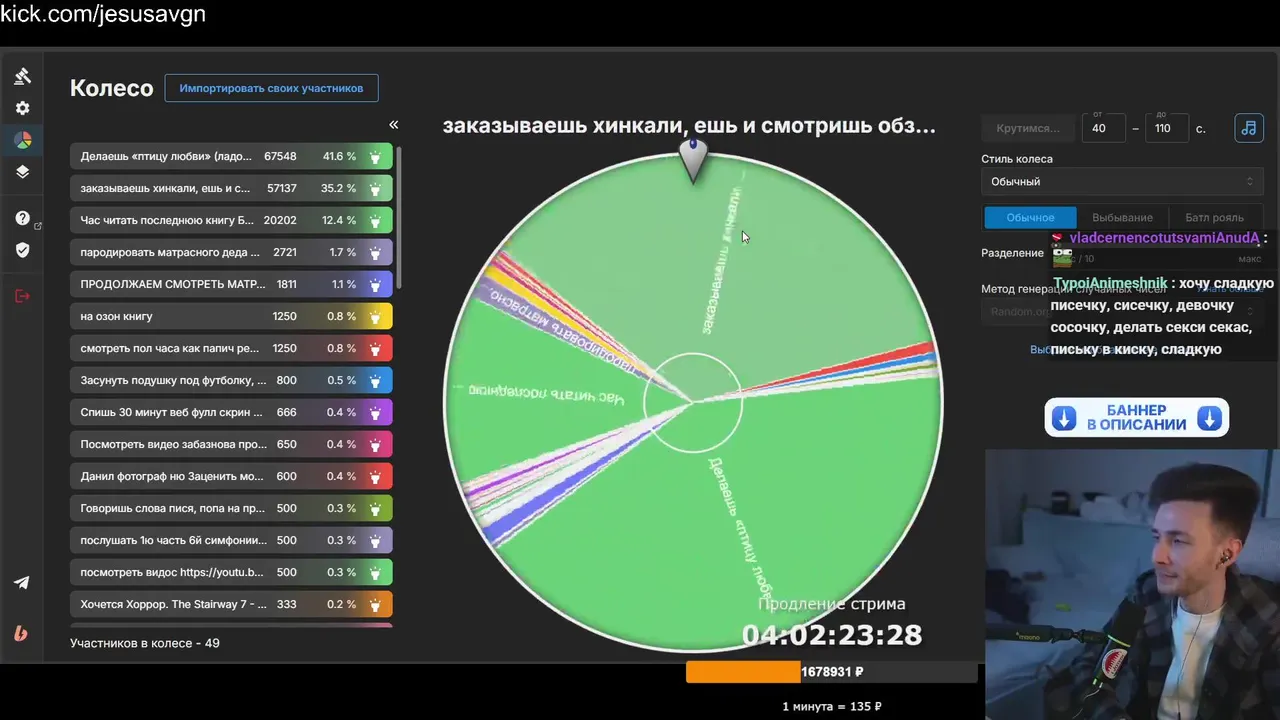This screenshot has width=1280, height=720.
Task: Click the Колесо page heading
Action: (111, 88)
